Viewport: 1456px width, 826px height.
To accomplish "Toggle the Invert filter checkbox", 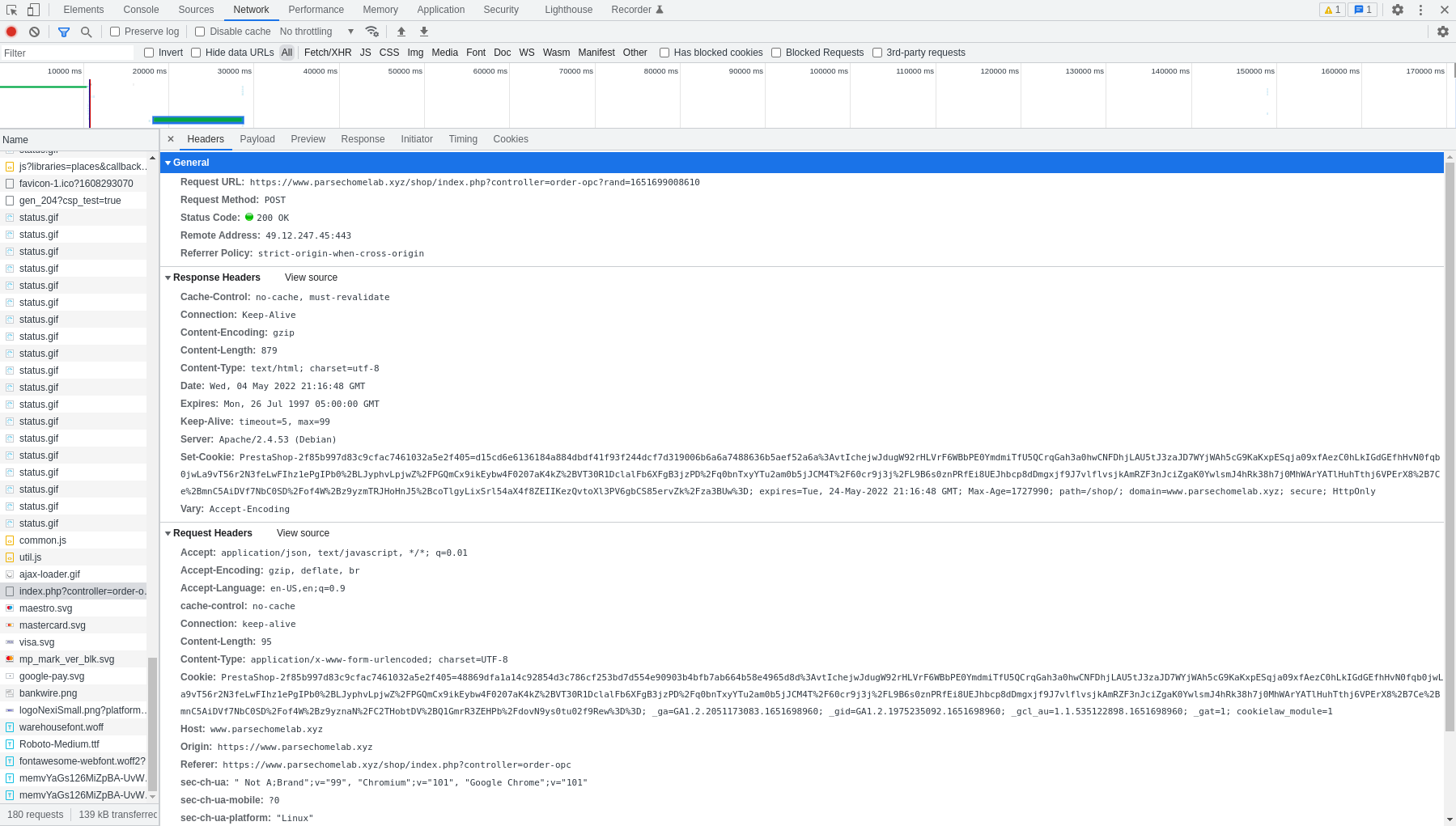I will tap(149, 53).
